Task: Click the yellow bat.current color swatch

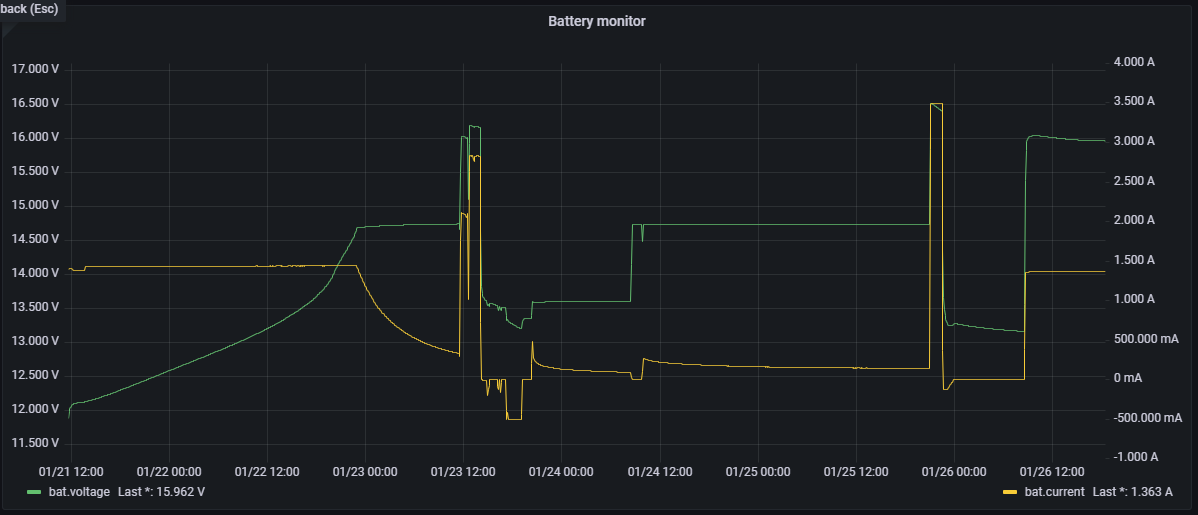Action: coord(1010,492)
